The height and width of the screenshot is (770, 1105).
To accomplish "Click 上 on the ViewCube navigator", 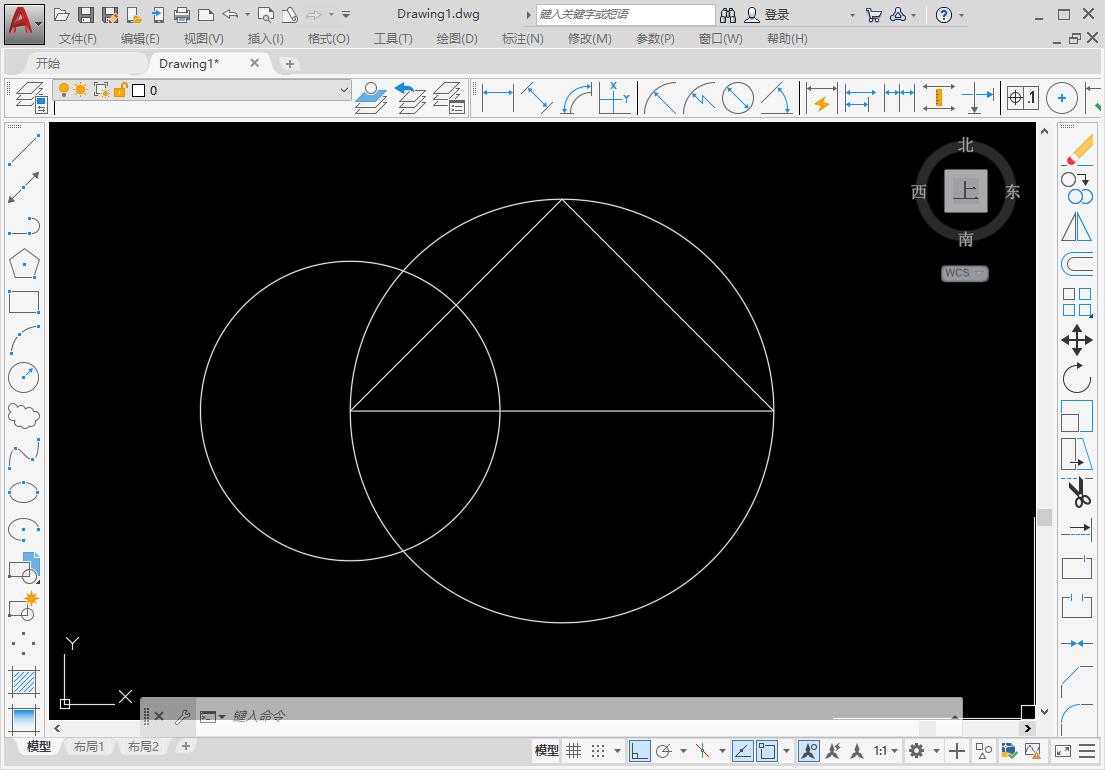I will pos(964,190).
